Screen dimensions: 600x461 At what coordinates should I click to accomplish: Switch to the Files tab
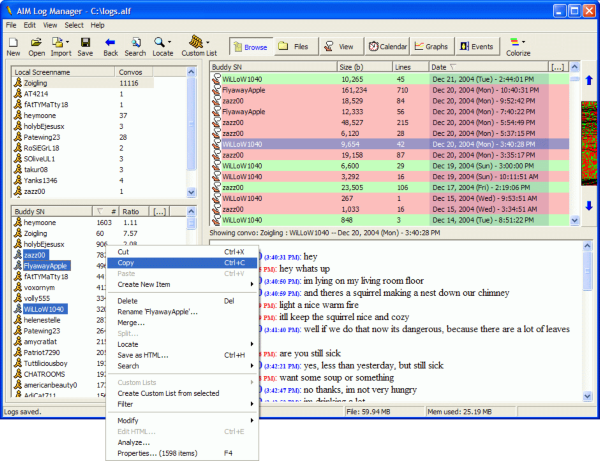296,47
